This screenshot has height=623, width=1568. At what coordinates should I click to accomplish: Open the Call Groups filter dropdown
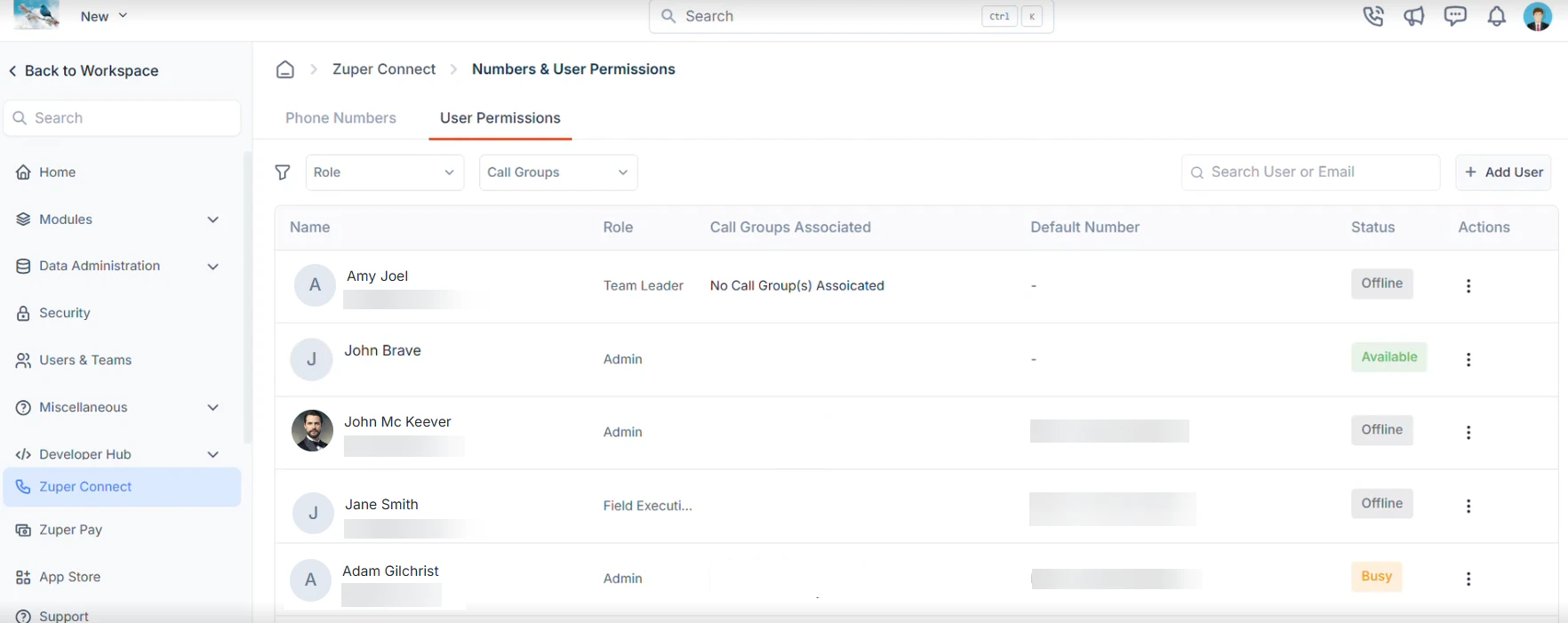point(558,172)
